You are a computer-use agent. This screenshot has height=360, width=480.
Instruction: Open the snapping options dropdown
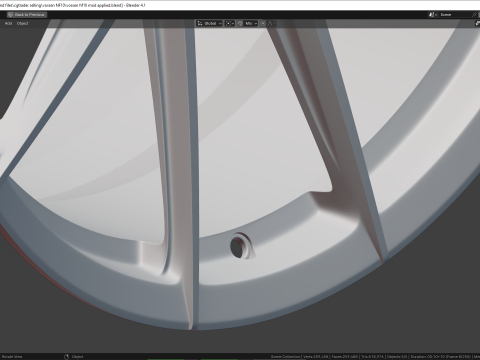(251, 23)
